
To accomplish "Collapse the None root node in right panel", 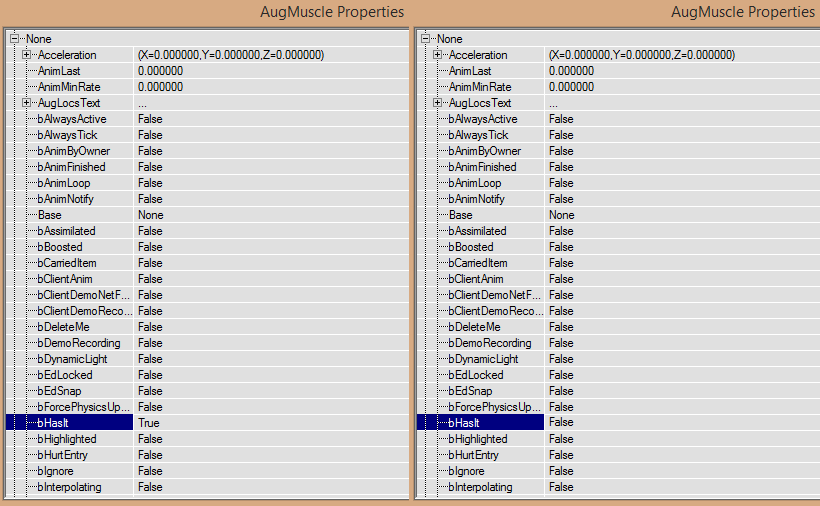I will point(426,38).
